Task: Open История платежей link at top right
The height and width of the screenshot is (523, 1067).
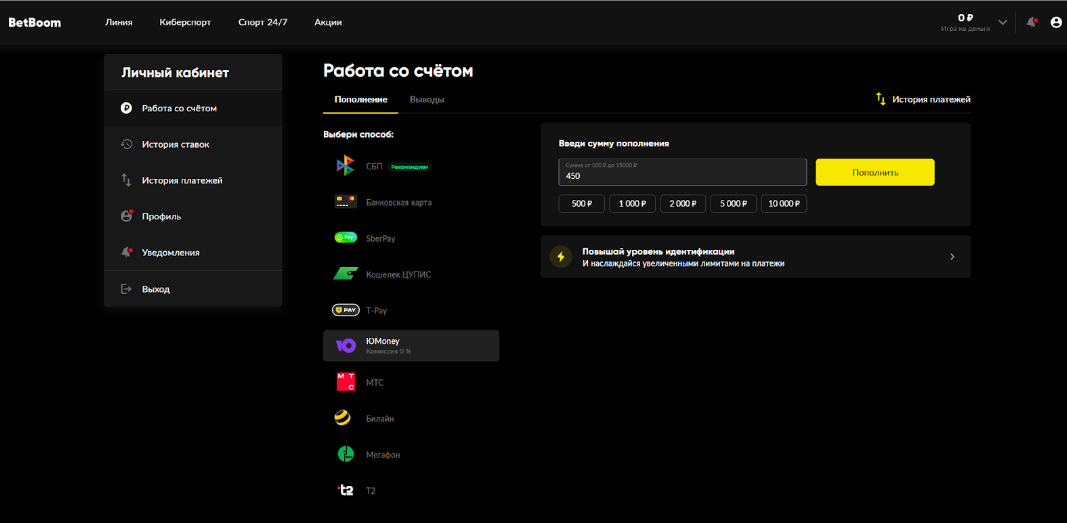Action: 922,100
